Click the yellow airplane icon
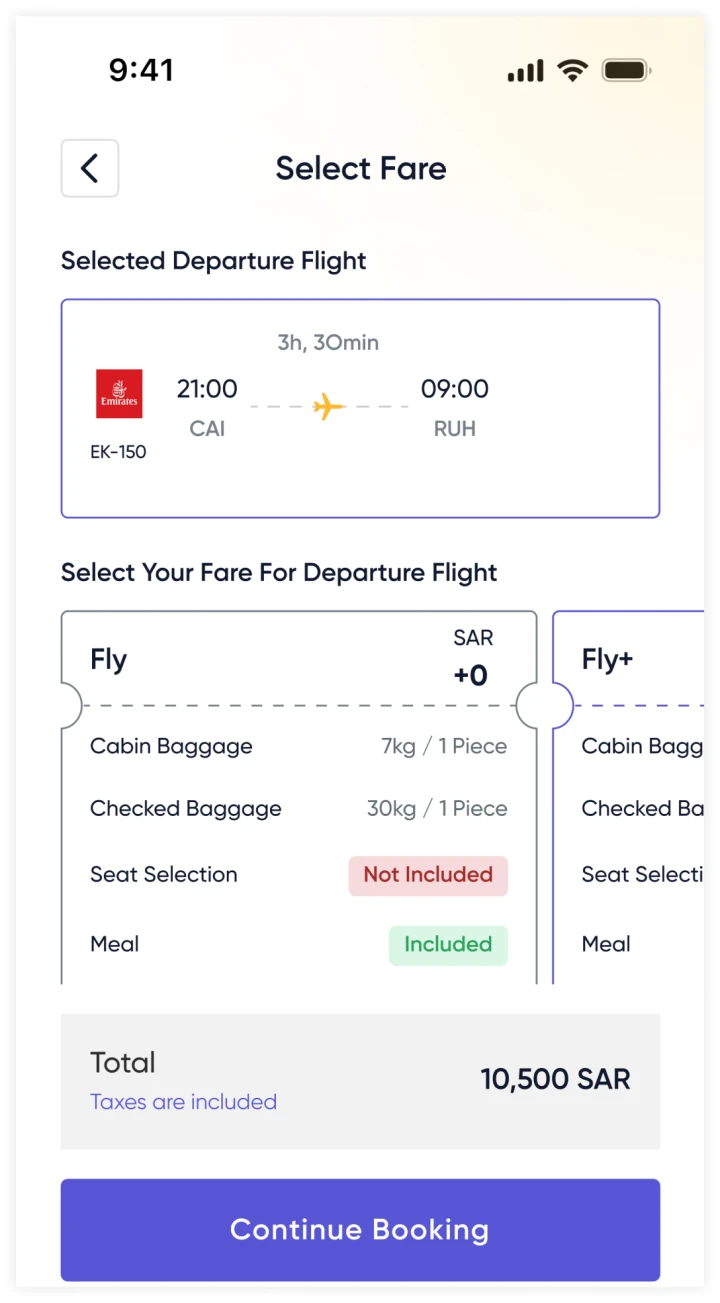Viewport: 720px width, 1303px height. (x=328, y=407)
